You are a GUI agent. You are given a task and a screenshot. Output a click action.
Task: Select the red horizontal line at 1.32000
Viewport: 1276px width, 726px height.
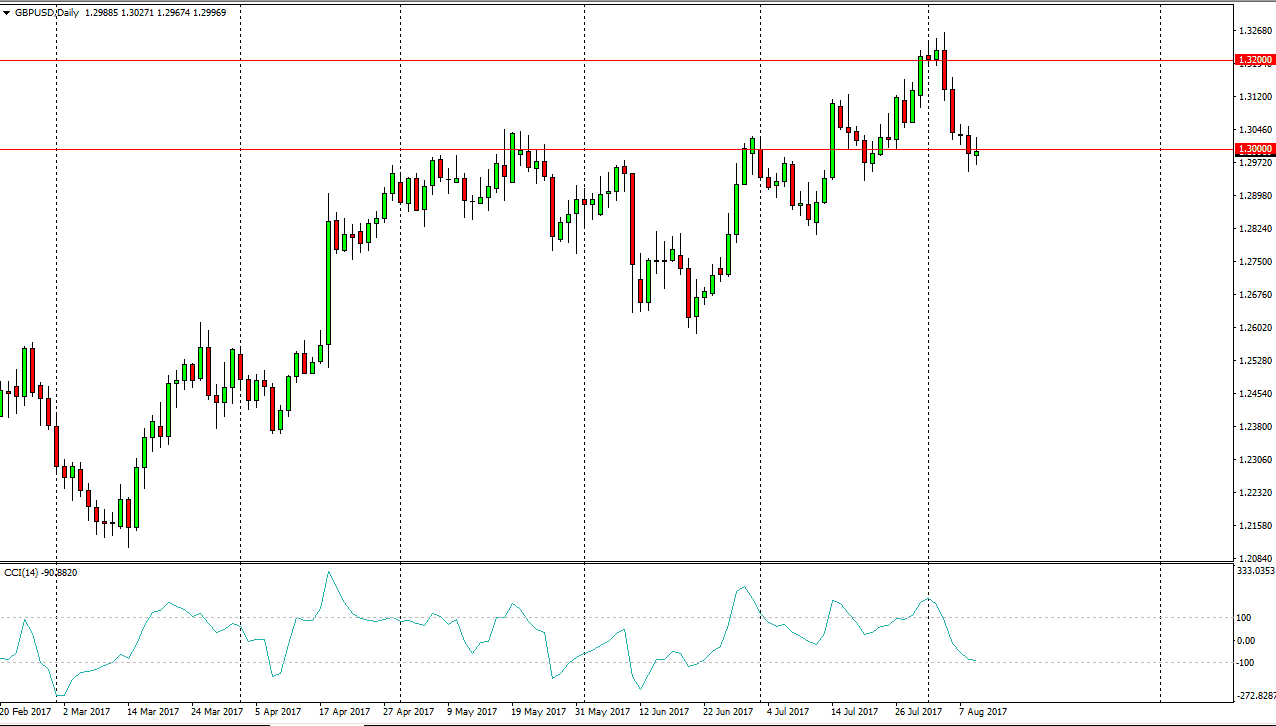500,61
